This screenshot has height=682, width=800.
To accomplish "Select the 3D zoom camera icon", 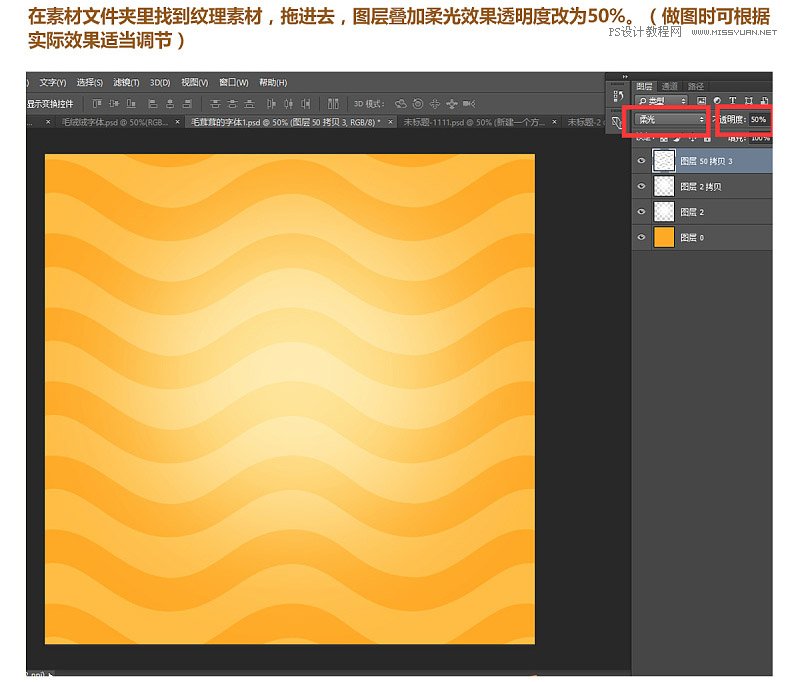I will point(469,104).
